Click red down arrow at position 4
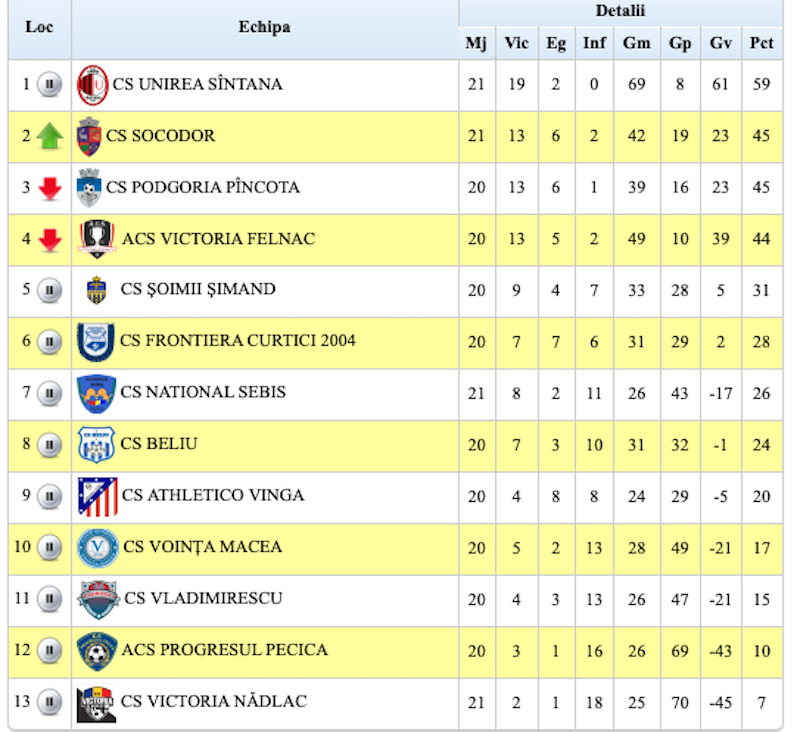800x732 pixels. [x=50, y=240]
